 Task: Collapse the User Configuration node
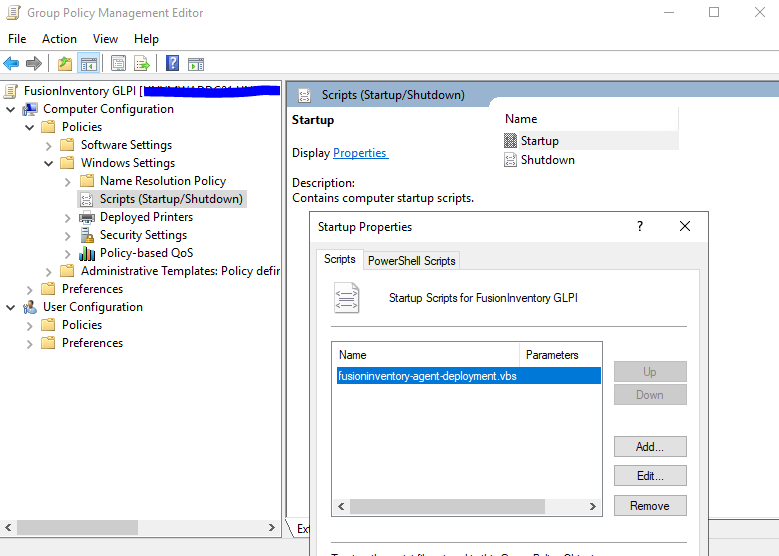[10, 308]
